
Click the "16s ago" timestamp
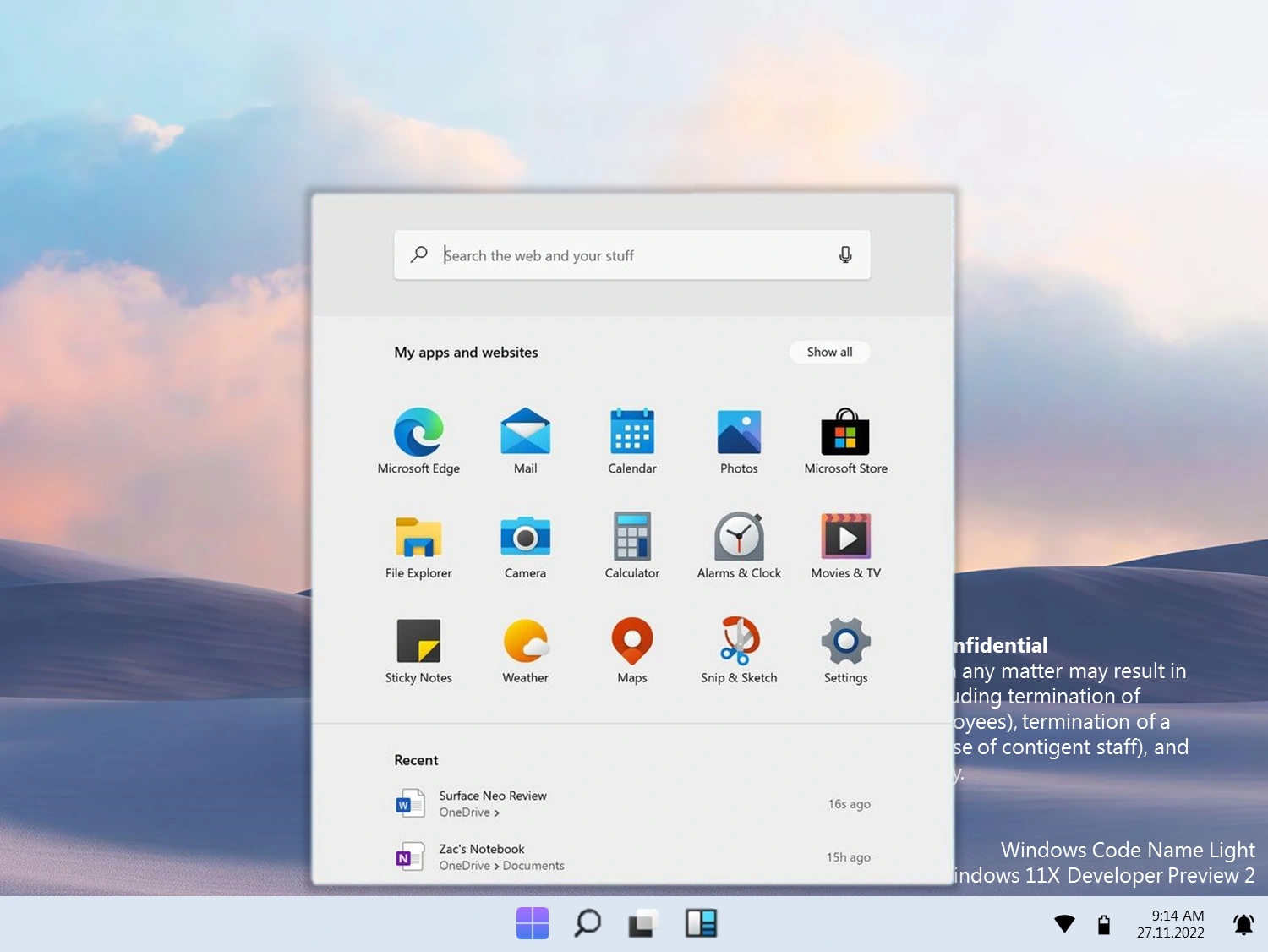point(849,804)
